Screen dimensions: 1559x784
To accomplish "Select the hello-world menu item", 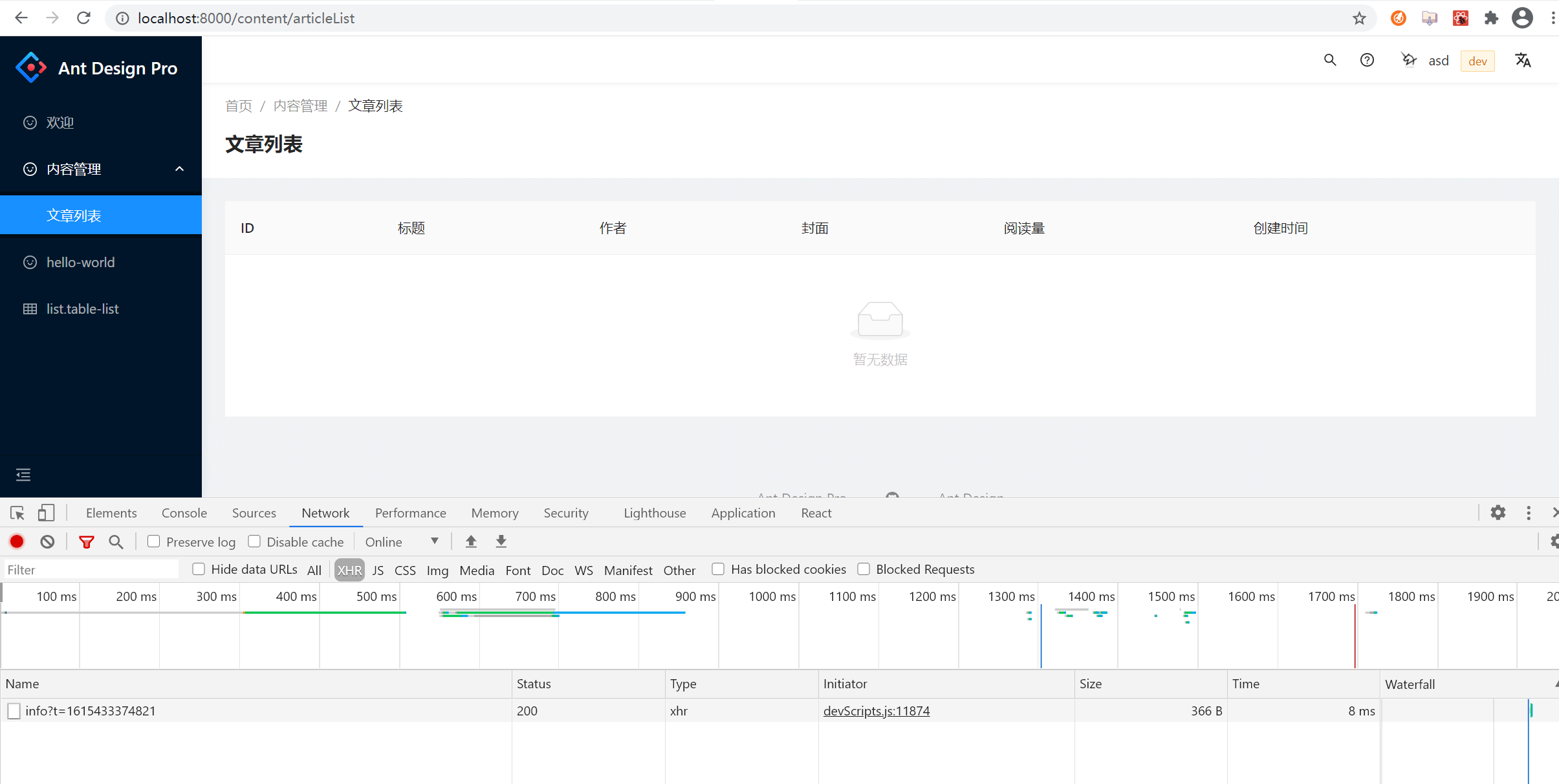I will point(81,263).
